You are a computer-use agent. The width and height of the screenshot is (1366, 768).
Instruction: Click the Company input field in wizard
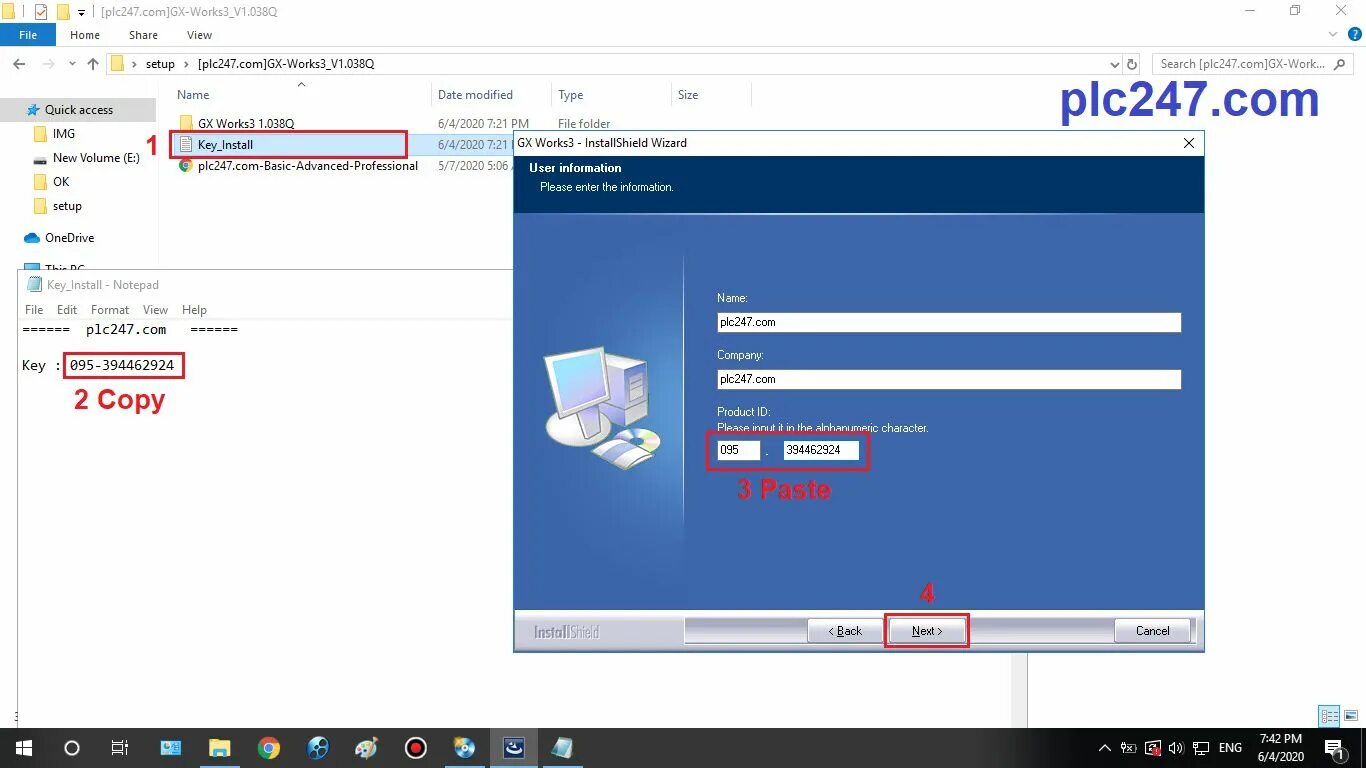949,379
